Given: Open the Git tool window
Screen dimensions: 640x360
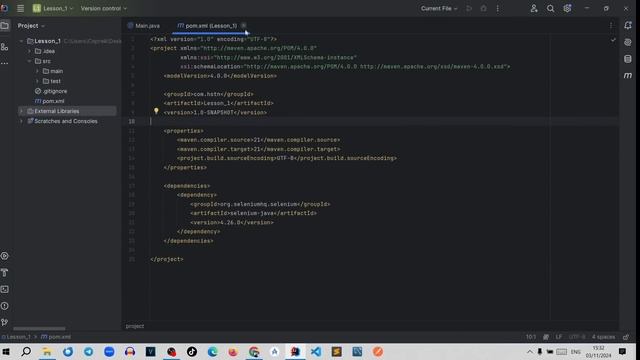Looking at the screenshot, I should click(x=4, y=322).
